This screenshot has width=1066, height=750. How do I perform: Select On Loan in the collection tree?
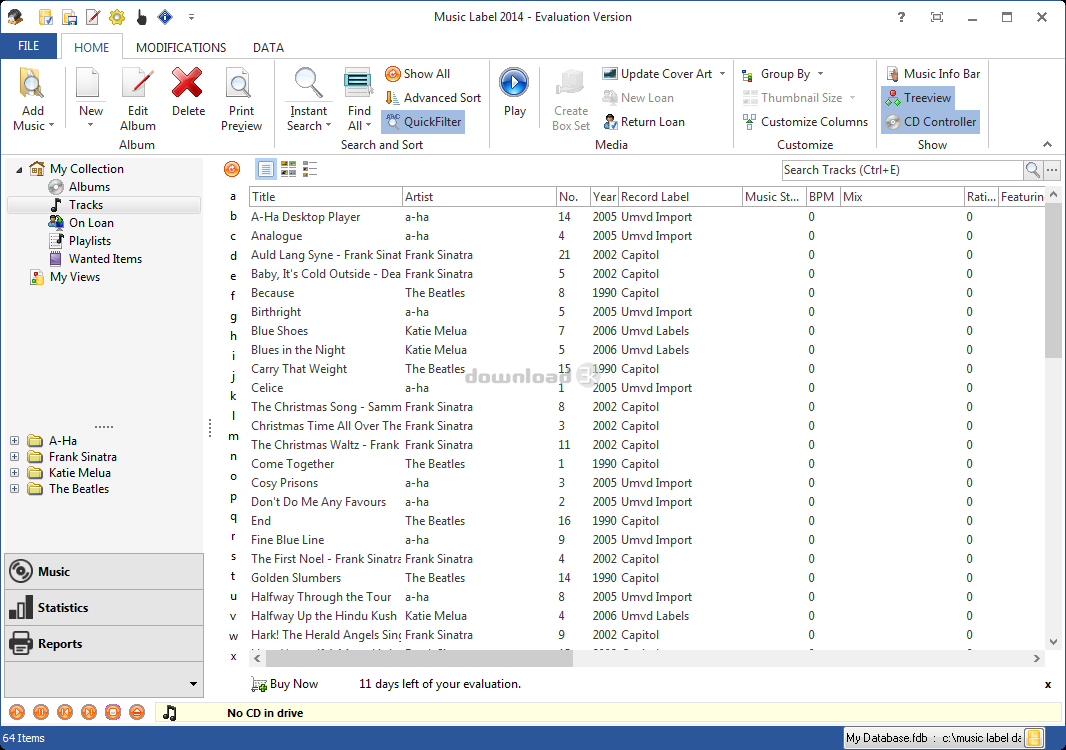click(x=91, y=223)
